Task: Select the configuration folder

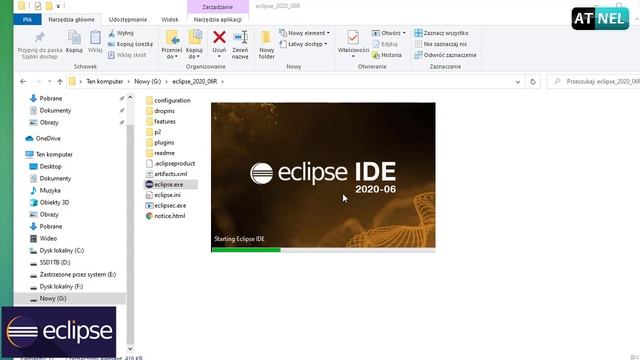Action: pos(172,100)
